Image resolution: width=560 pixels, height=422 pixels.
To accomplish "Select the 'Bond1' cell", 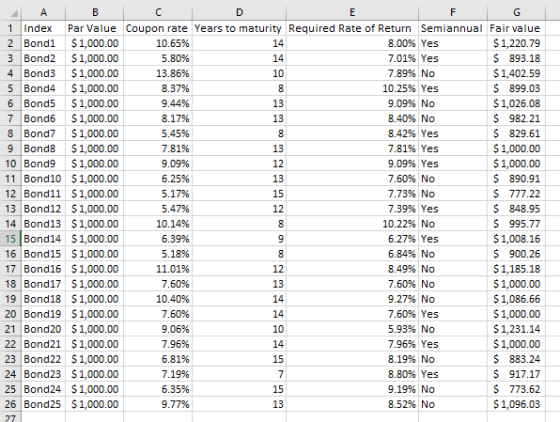I will (44, 43).
